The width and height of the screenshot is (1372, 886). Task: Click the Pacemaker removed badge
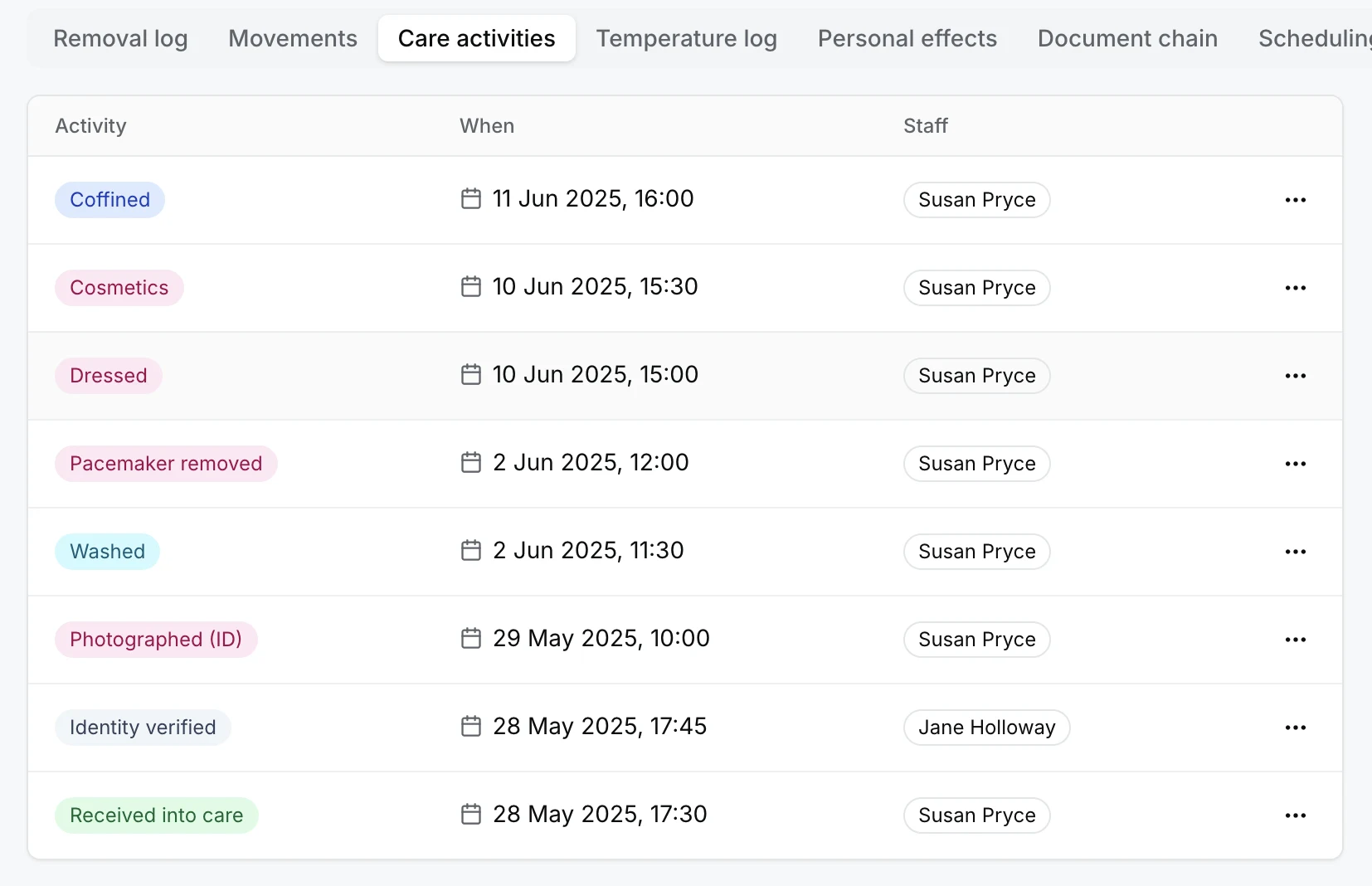coord(166,464)
